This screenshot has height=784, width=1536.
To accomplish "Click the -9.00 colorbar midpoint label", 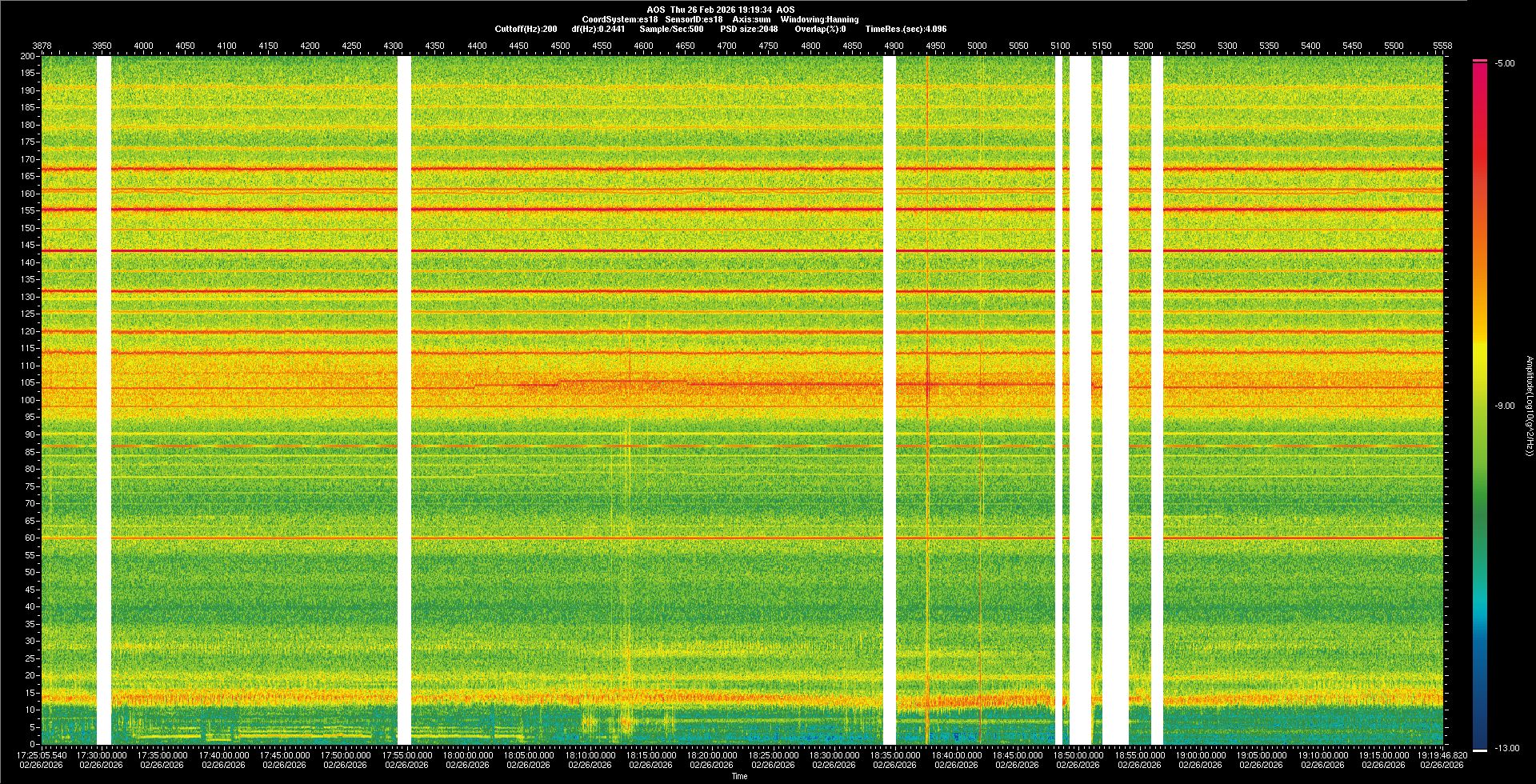I will [1505, 406].
